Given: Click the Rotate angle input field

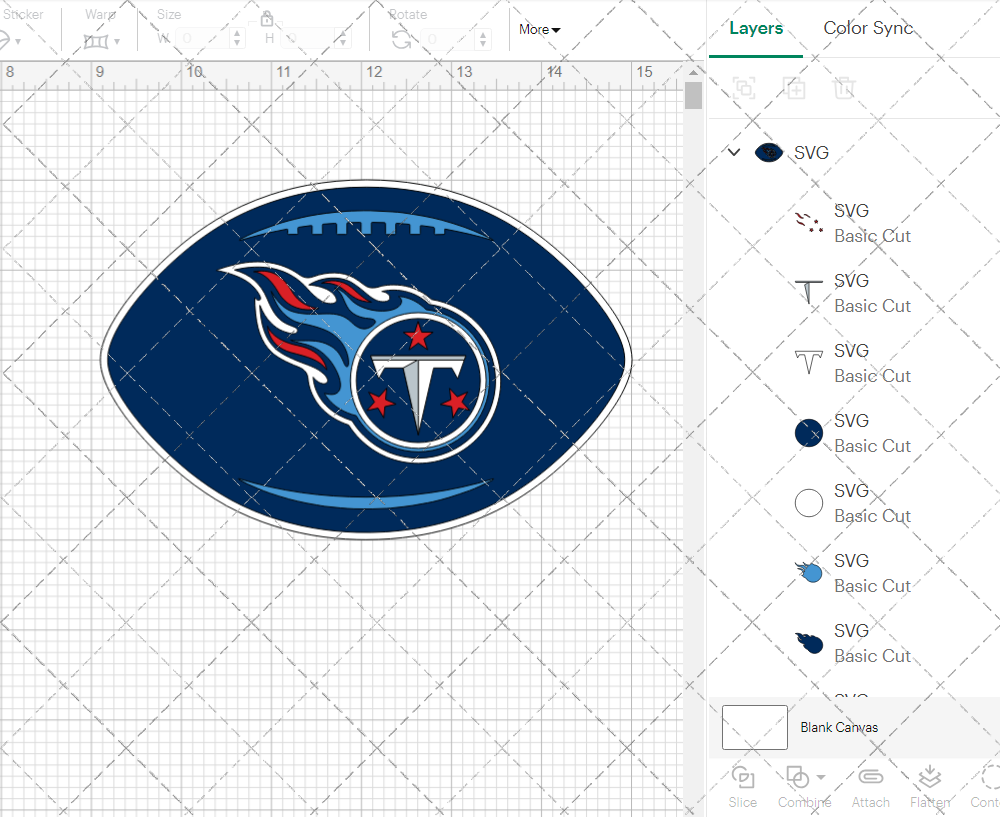Looking at the screenshot, I should pyautogui.click(x=447, y=39).
